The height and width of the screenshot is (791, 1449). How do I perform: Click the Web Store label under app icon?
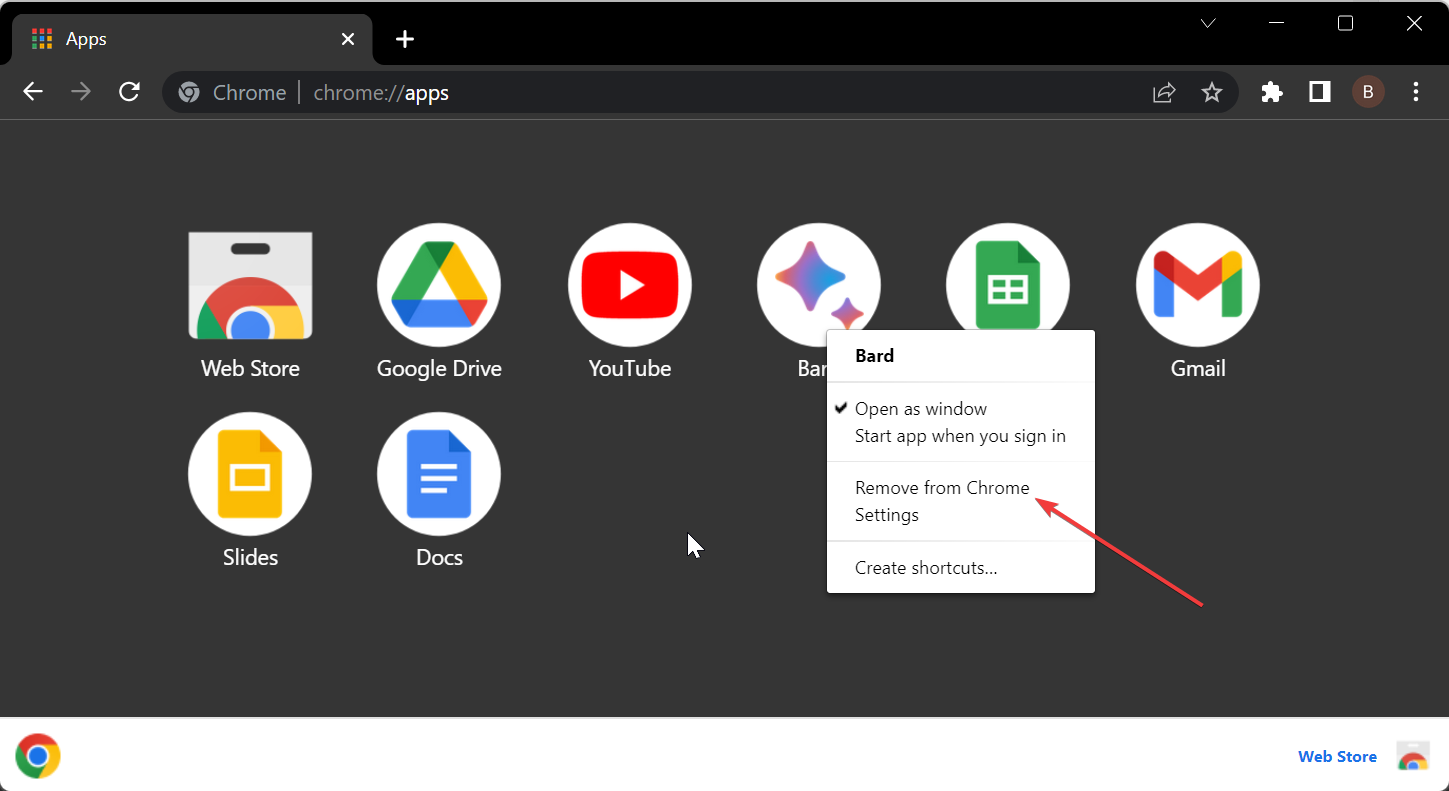click(x=250, y=368)
